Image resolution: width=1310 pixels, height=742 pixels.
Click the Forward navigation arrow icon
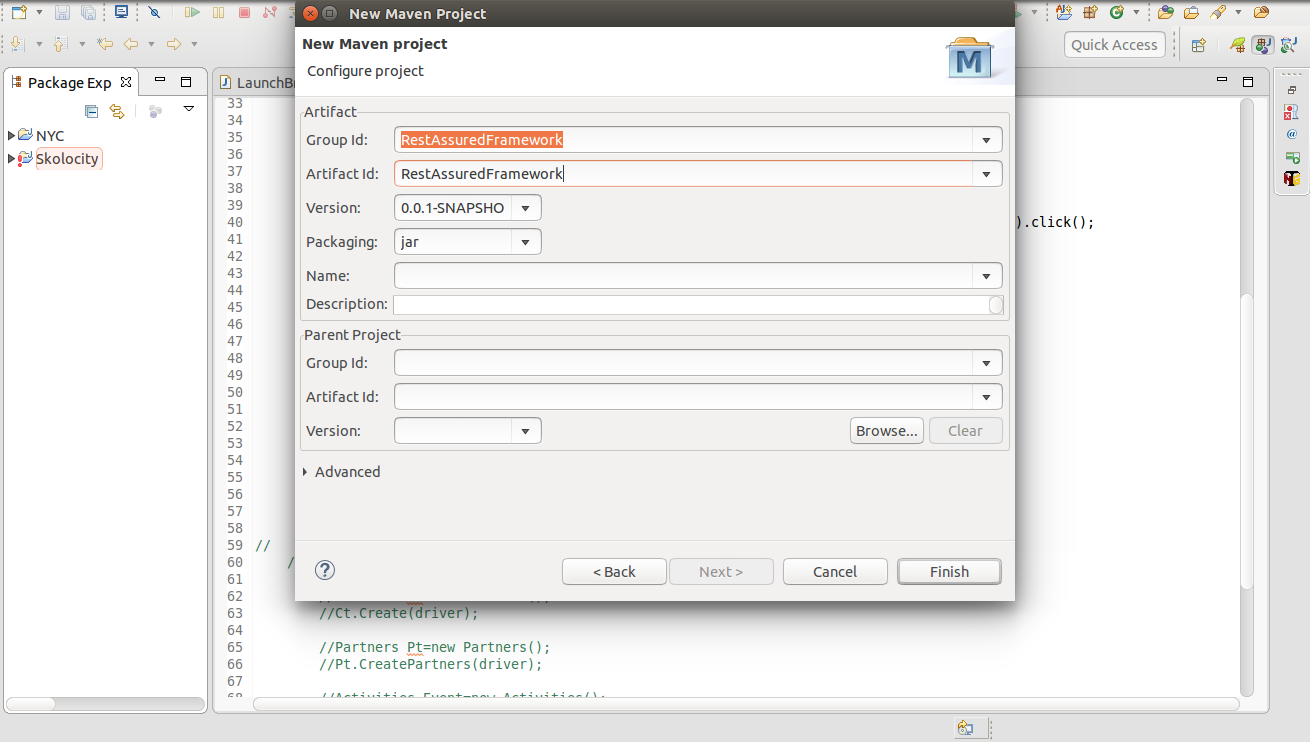pos(173,44)
